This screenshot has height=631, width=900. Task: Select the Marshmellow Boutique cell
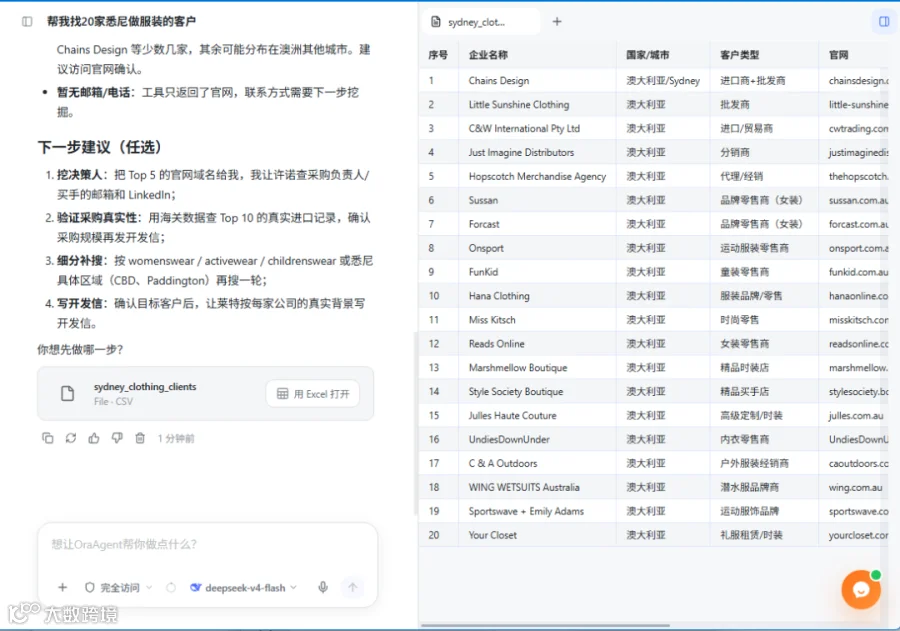click(537, 367)
